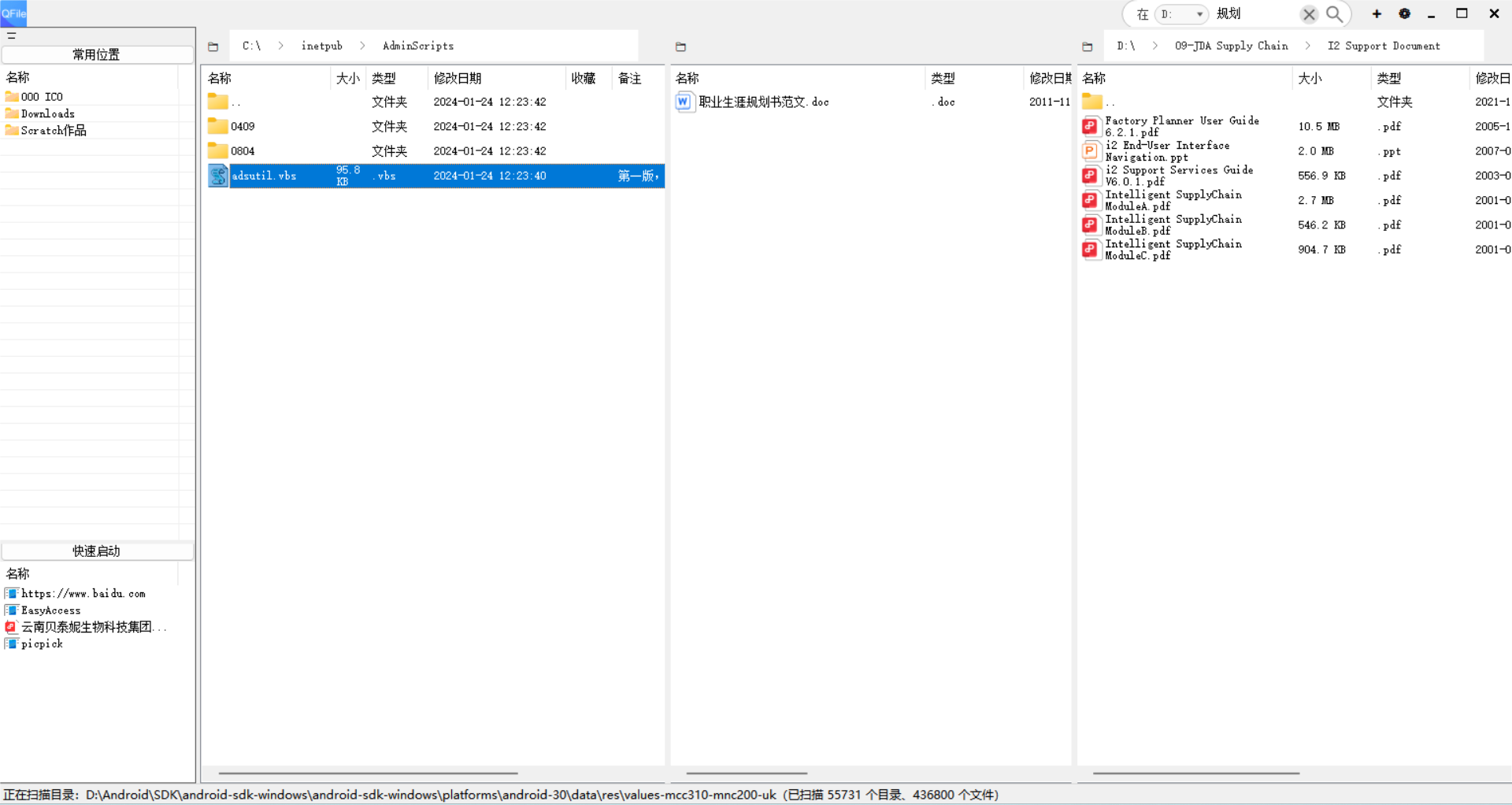Open the D: drive search scope dropdown
This screenshot has width=1512, height=805.
[x=1182, y=14]
